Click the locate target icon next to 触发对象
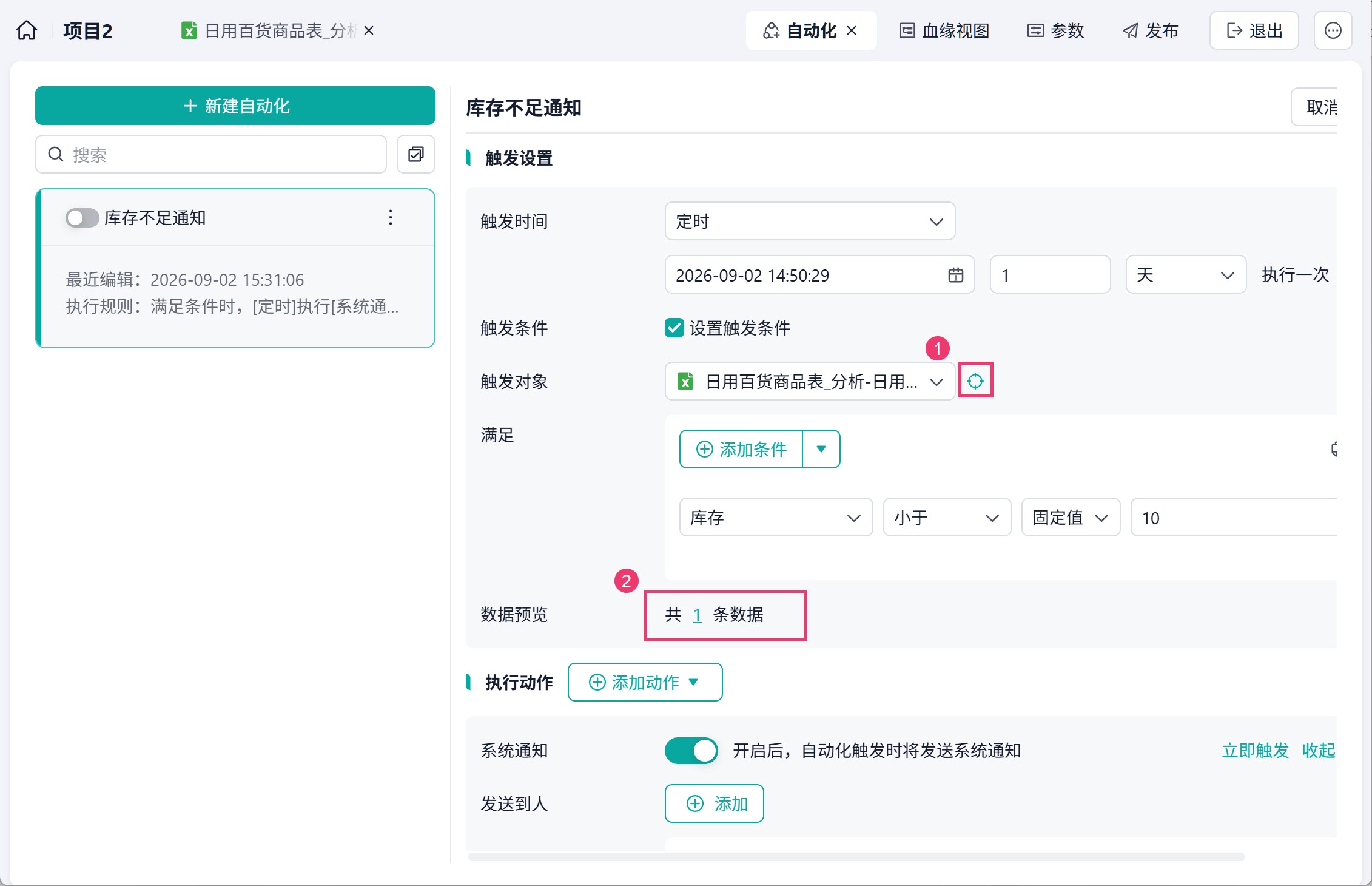 [x=975, y=381]
